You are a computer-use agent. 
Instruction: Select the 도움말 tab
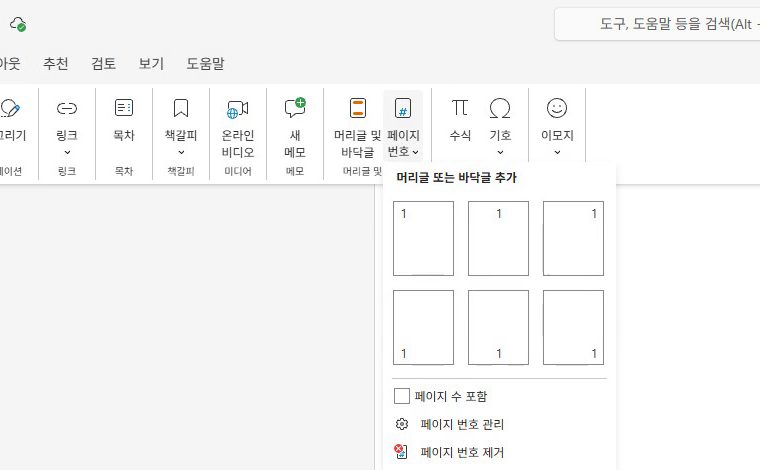[x=206, y=63]
